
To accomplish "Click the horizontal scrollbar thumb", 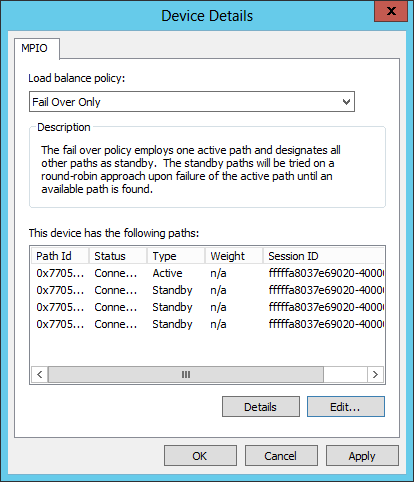I will click(186, 374).
